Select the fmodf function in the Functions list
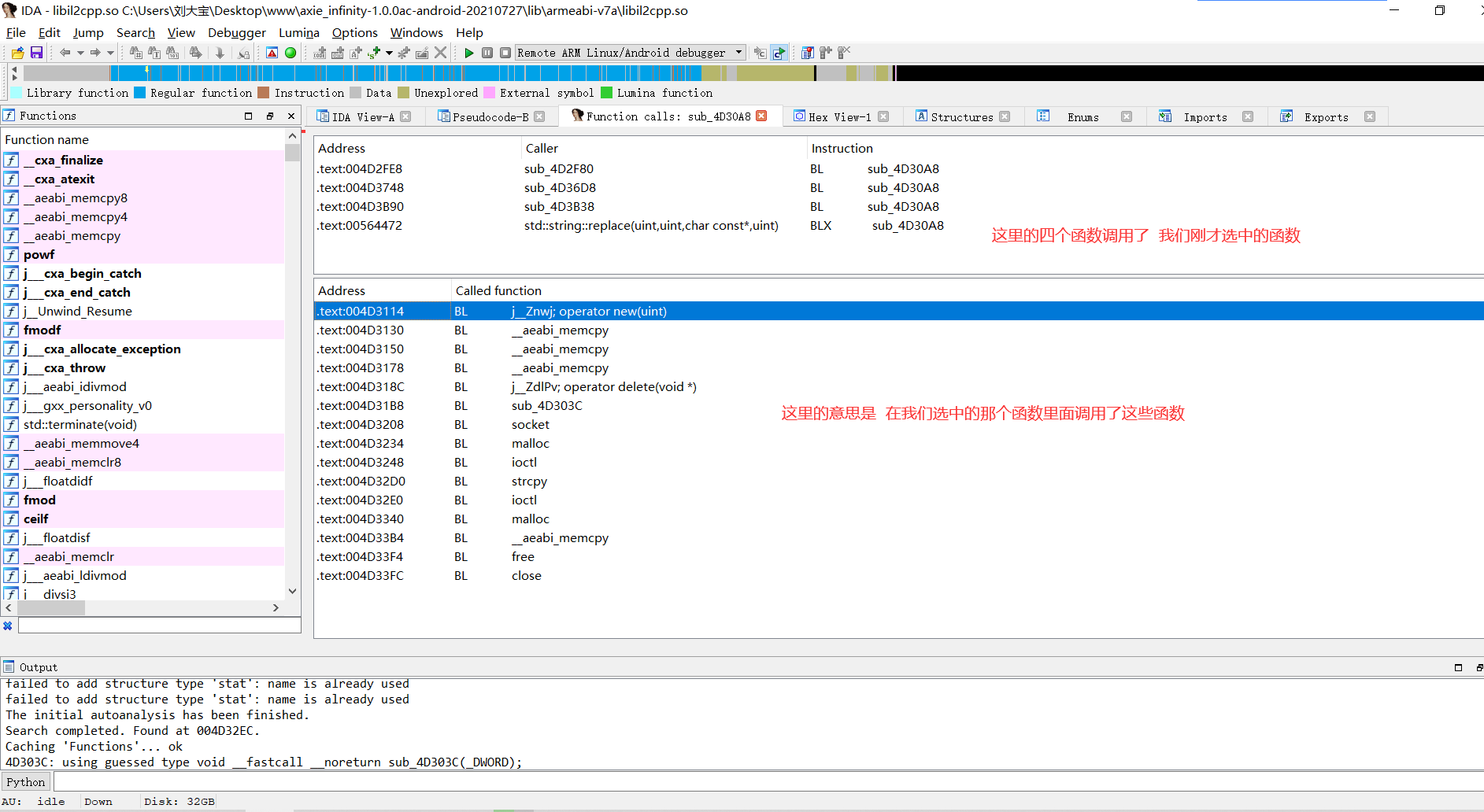The height and width of the screenshot is (812, 1484). (43, 330)
